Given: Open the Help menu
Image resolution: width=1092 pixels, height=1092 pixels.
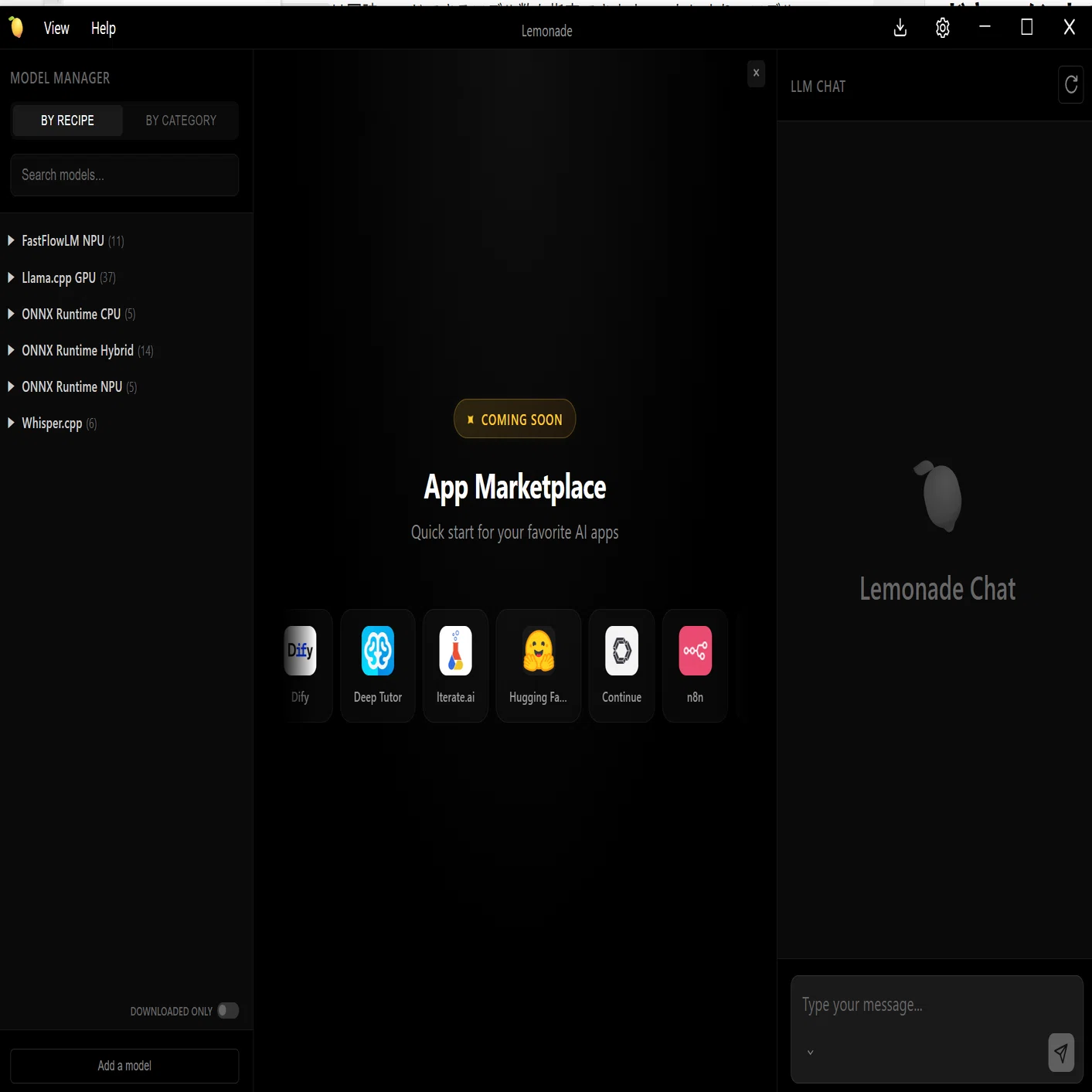Looking at the screenshot, I should pyautogui.click(x=104, y=29).
